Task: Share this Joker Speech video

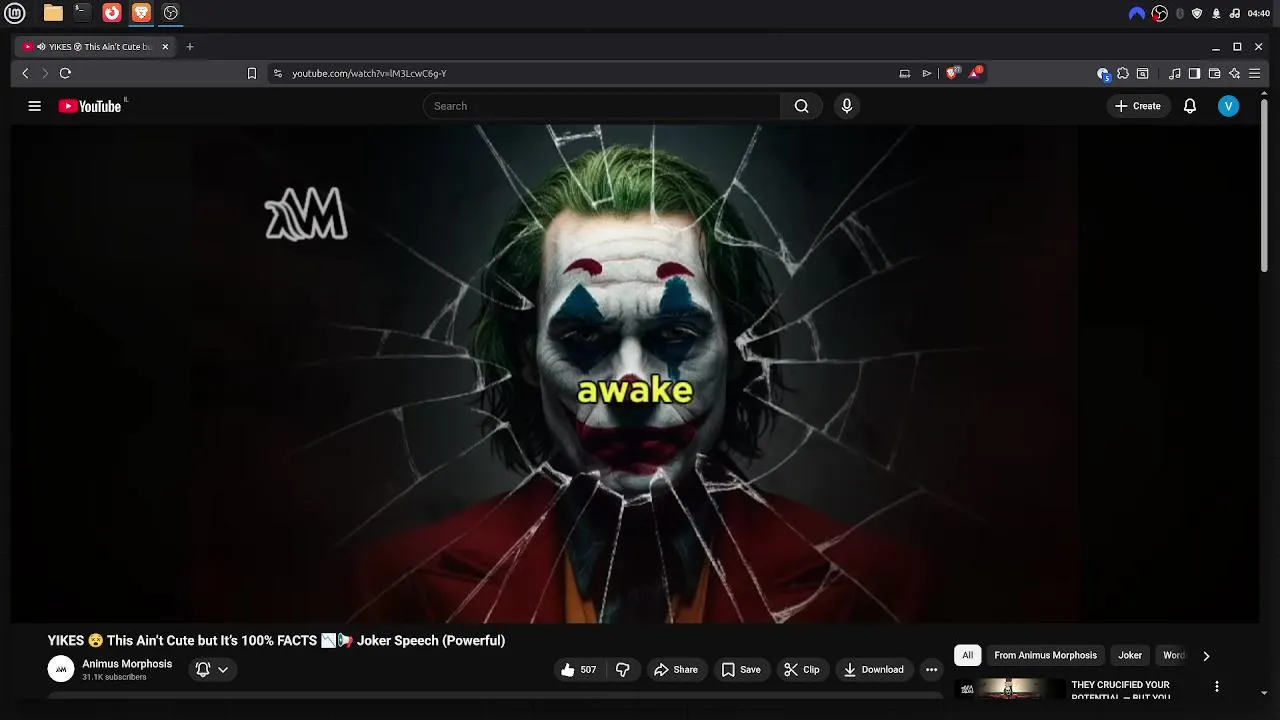Action: click(x=676, y=670)
